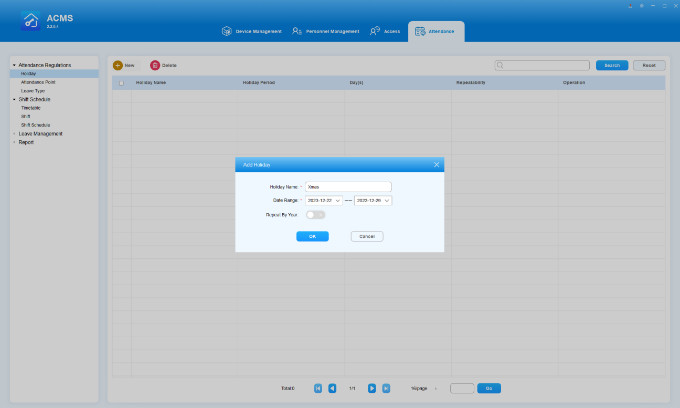Cancel the Add Holiday dialog
The width and height of the screenshot is (680, 408).
tap(367, 236)
